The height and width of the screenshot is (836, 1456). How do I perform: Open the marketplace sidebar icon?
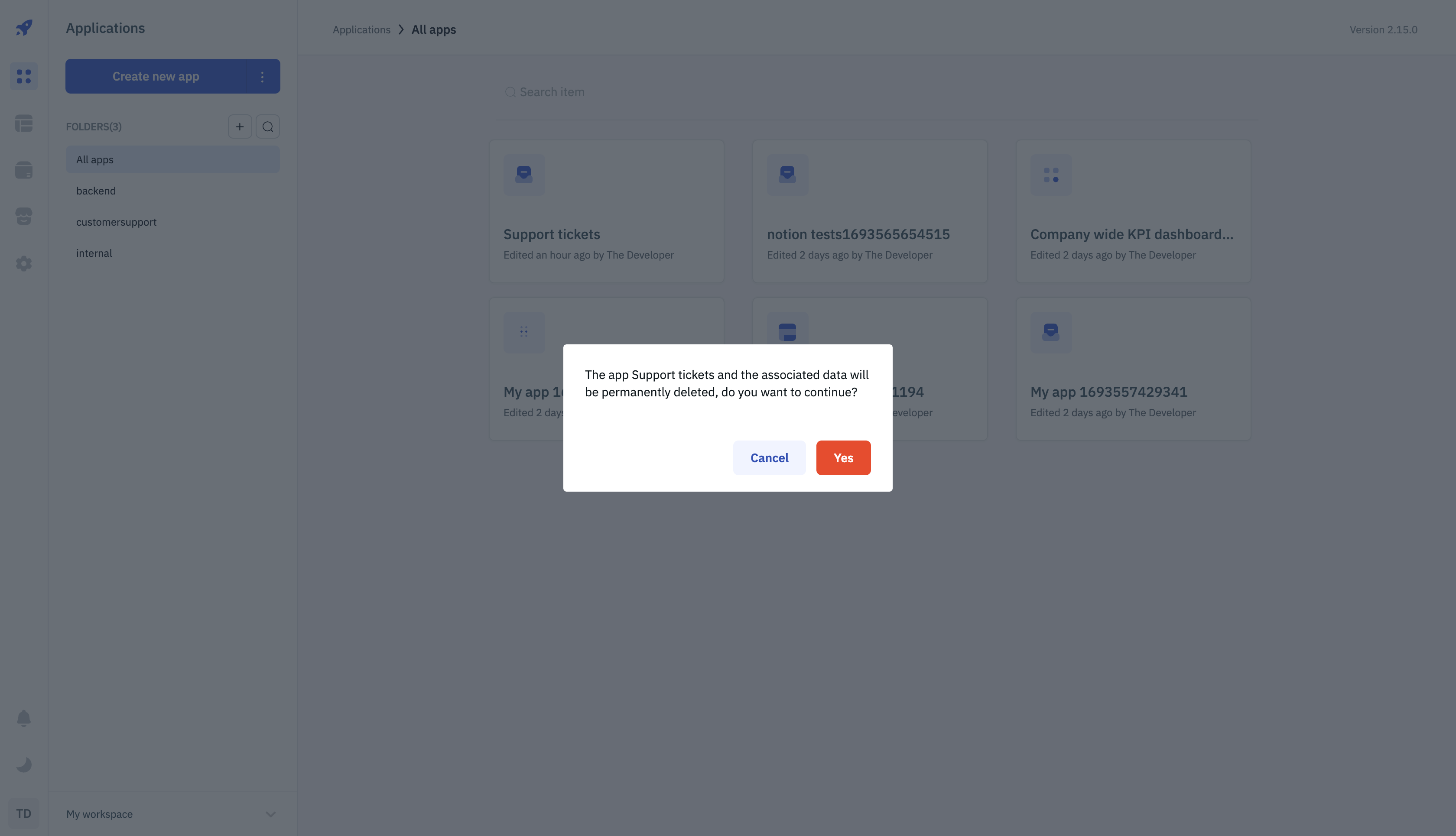23,217
